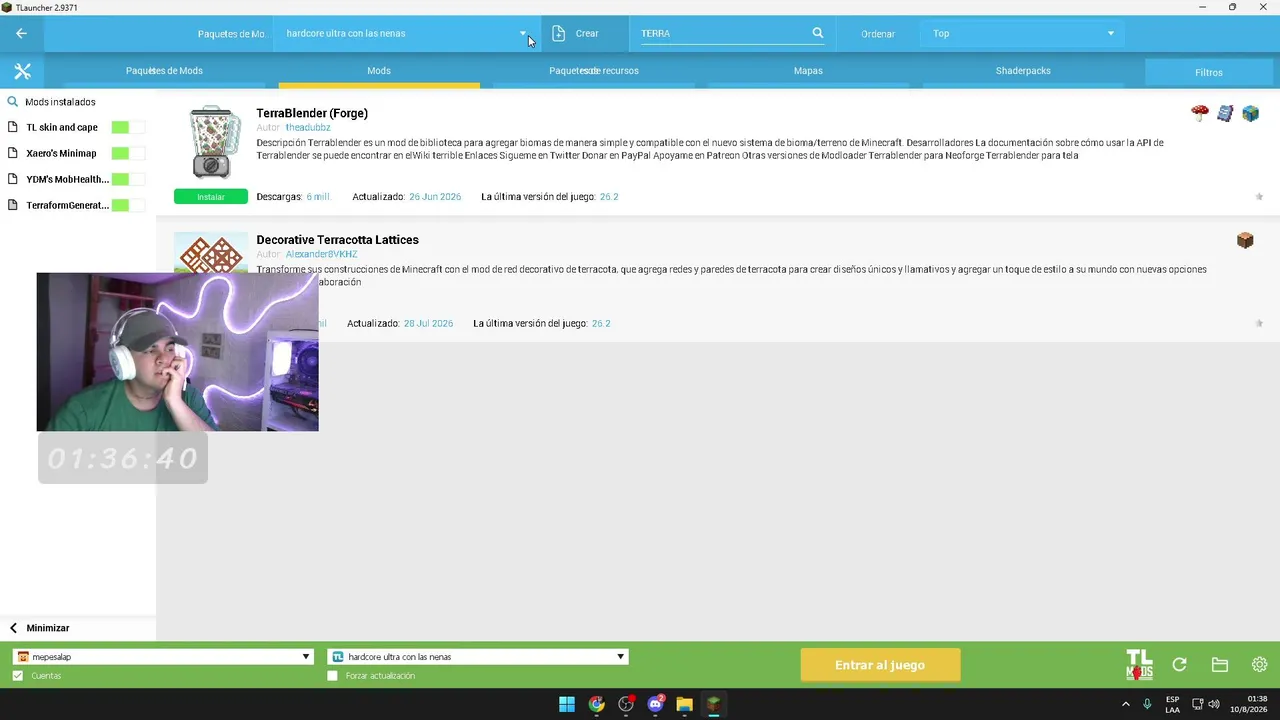Screen dimensions: 1280x720
Task: Open author link theadubbz
Action: [x=307, y=128]
